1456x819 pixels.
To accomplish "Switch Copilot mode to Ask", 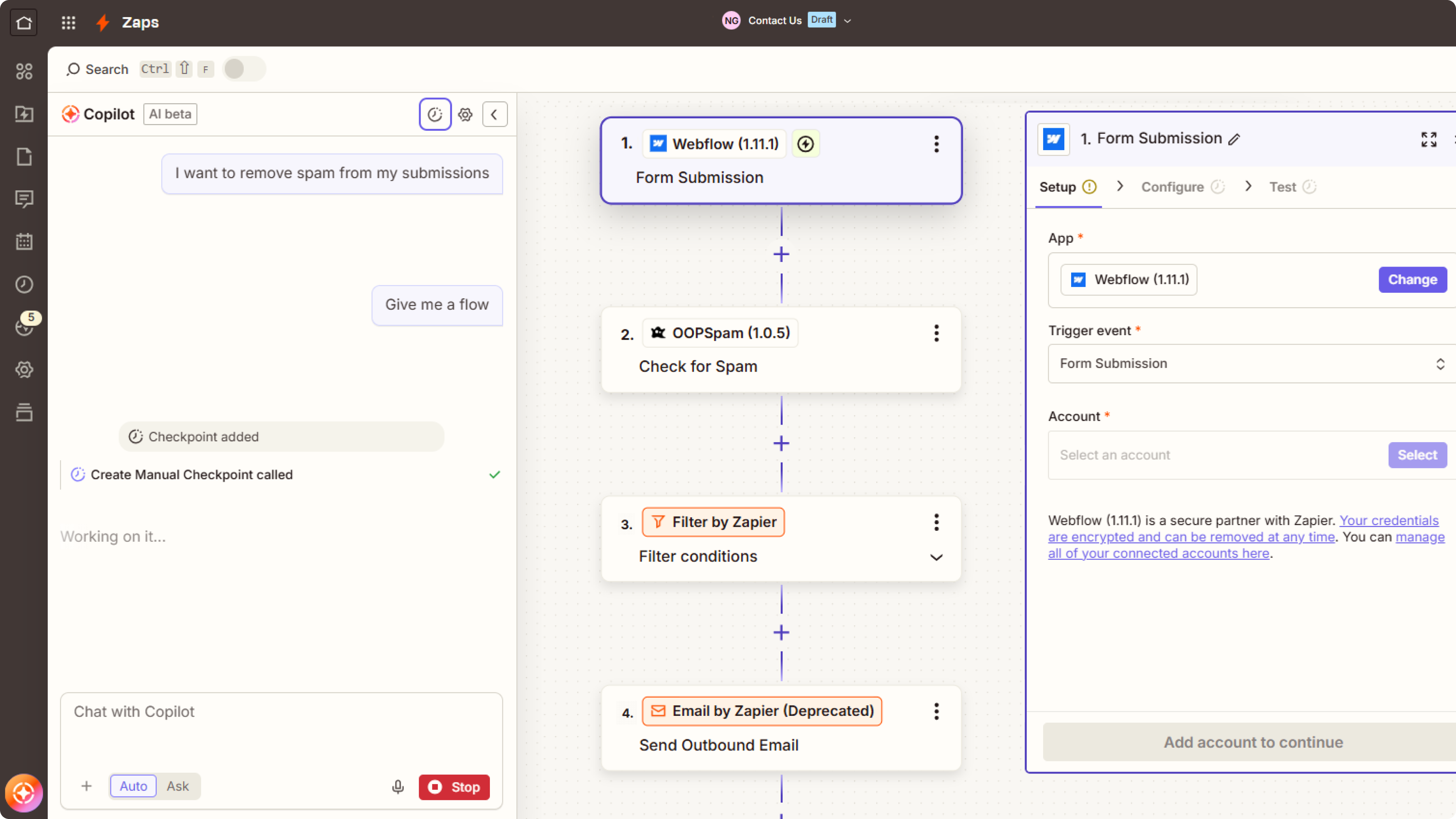I will coord(177,786).
